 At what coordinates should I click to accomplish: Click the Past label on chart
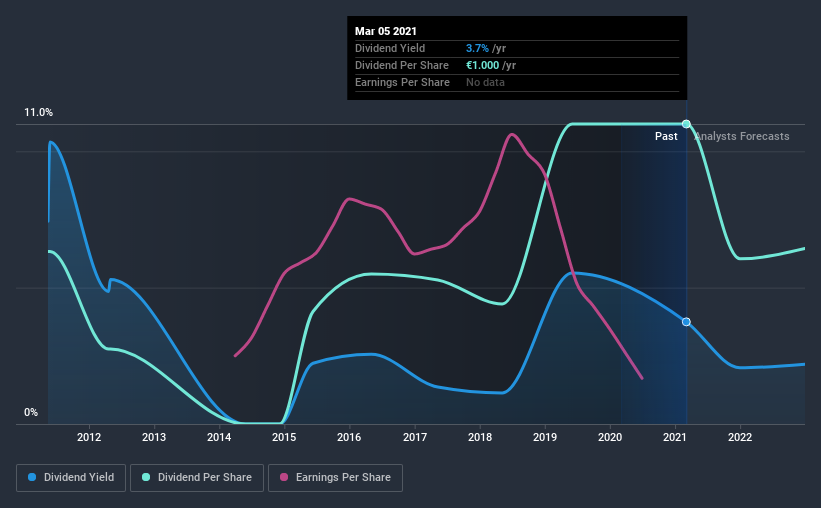tap(666, 136)
